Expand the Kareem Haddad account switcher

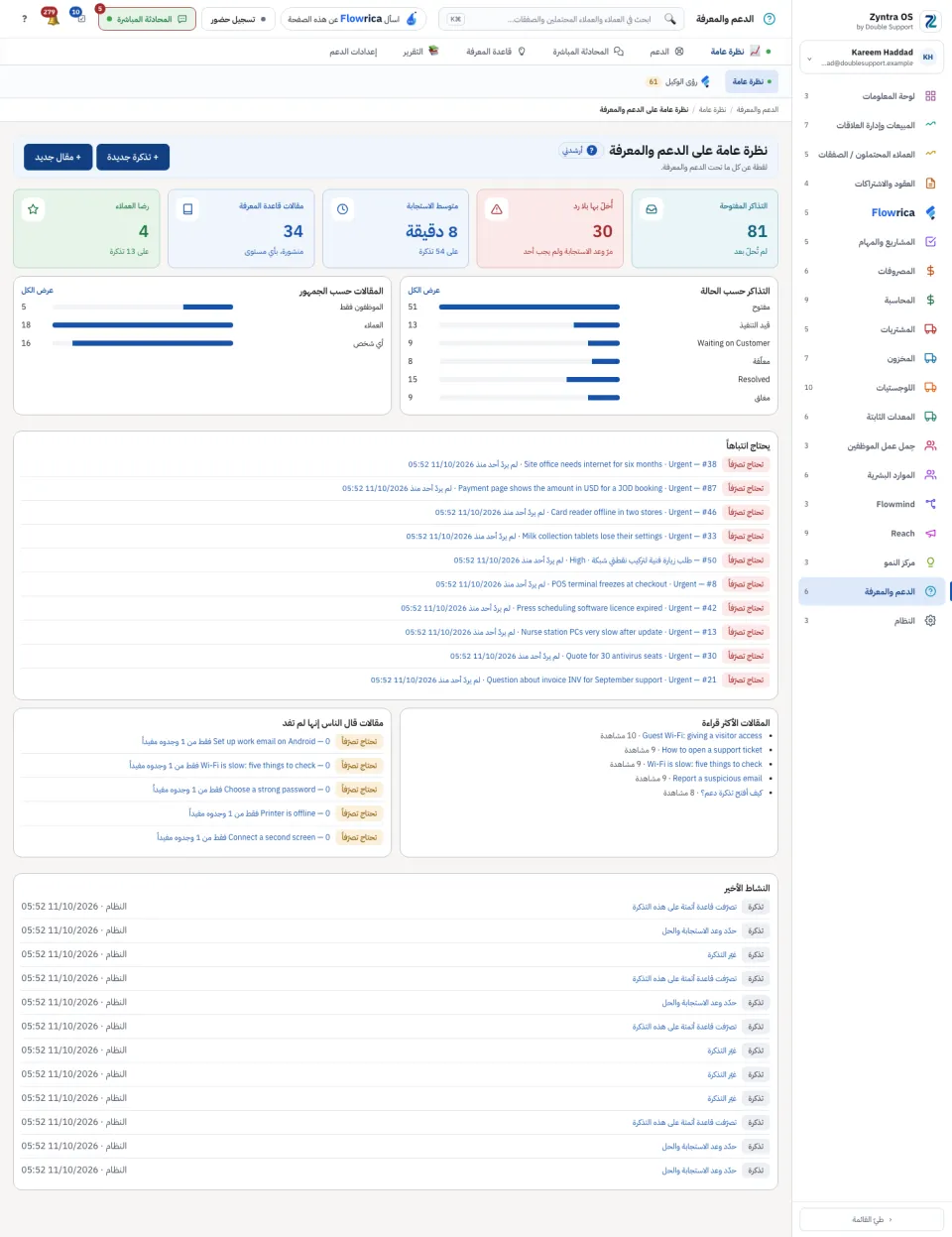click(872, 58)
